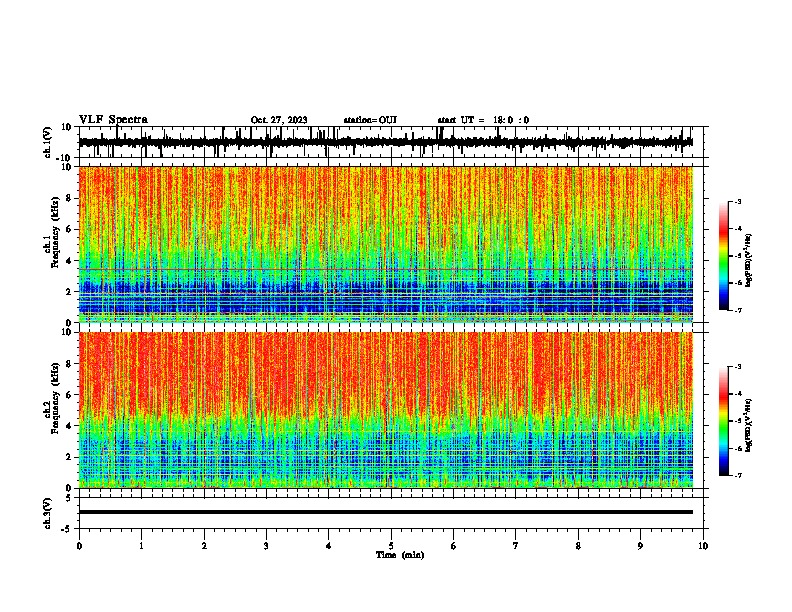This screenshot has width=792, height=612.
Task: Click the "Time (min)" axis label
Action: (x=400, y=555)
